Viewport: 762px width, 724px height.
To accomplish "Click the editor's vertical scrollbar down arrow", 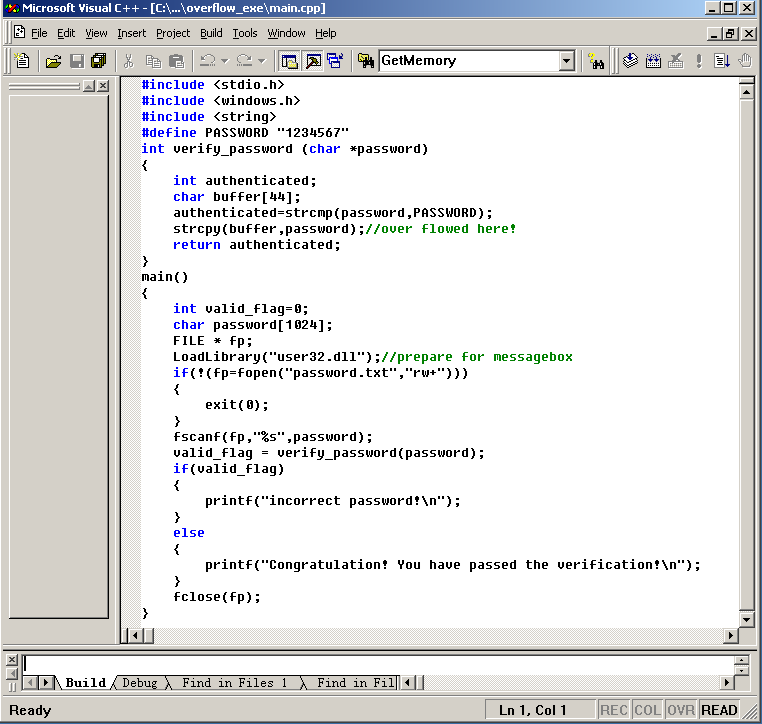I will click(745, 619).
